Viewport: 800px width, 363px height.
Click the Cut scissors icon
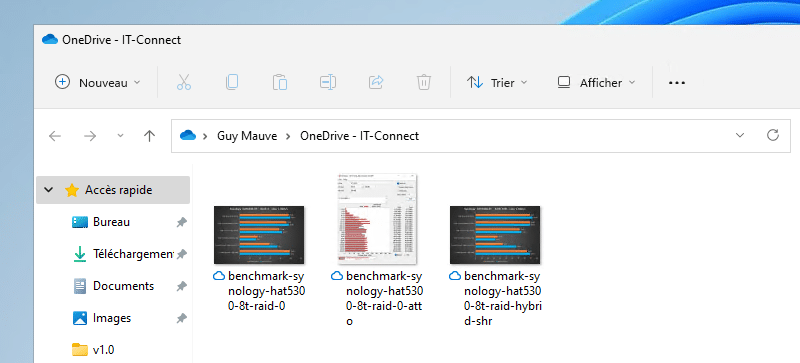coord(184,82)
